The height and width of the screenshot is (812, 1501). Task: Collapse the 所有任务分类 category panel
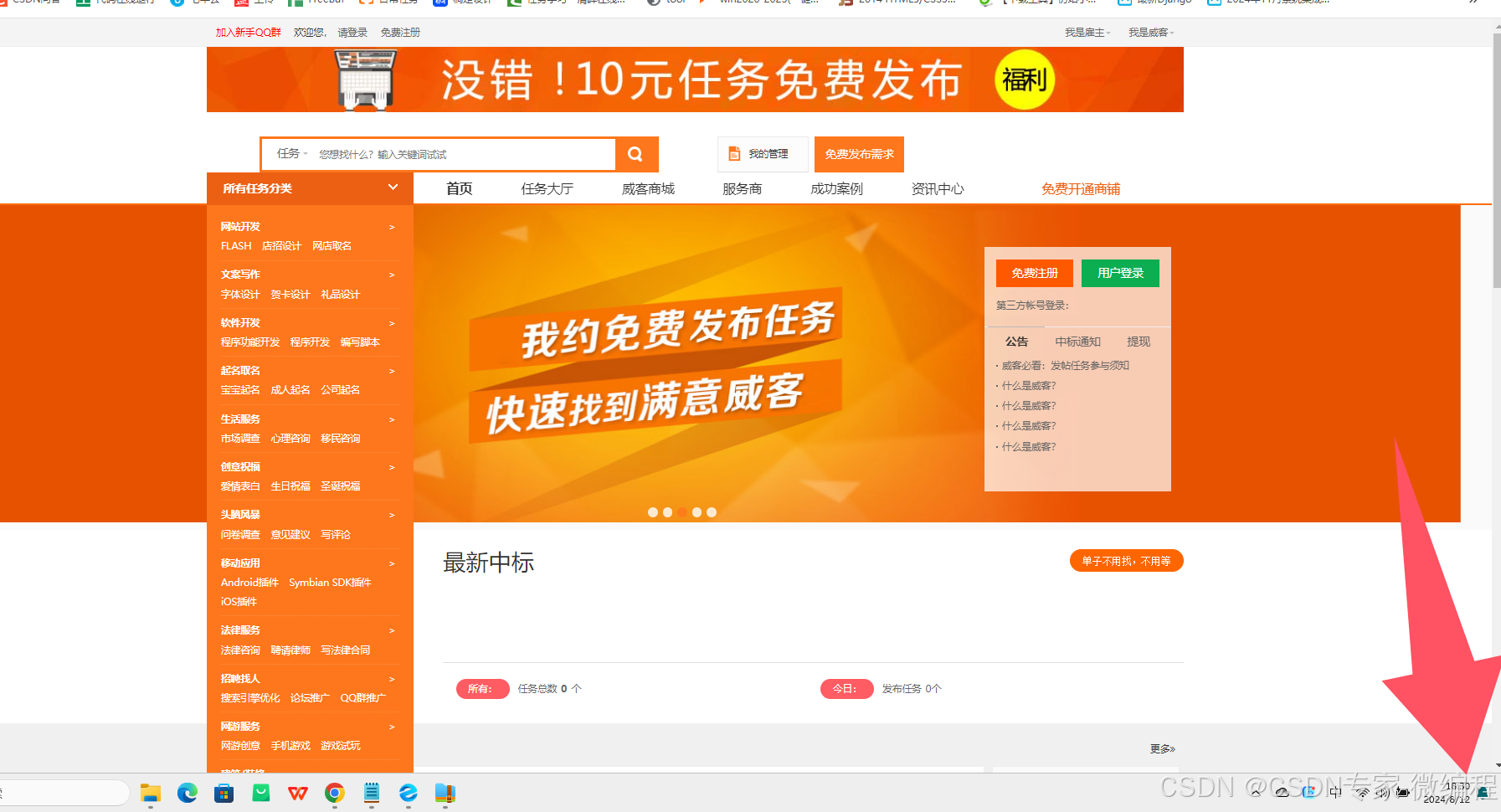click(x=392, y=188)
